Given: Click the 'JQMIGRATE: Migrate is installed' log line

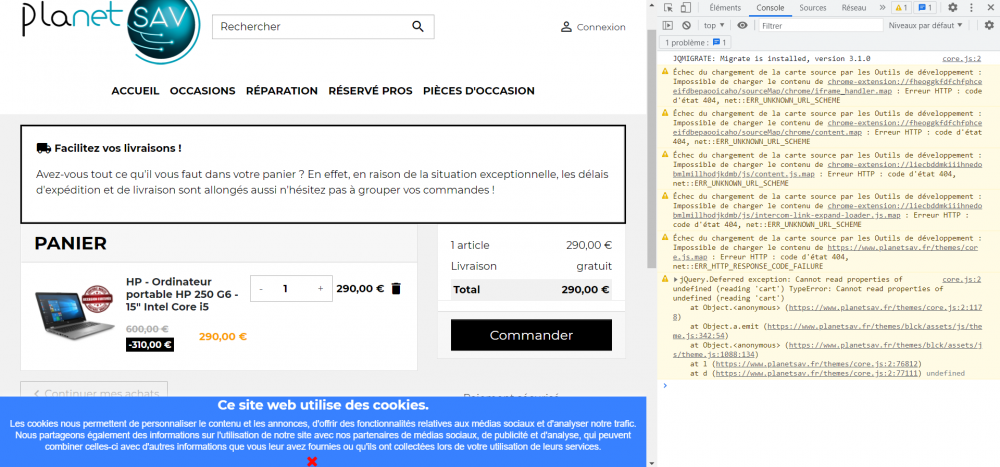Looking at the screenshot, I should [x=772, y=58].
